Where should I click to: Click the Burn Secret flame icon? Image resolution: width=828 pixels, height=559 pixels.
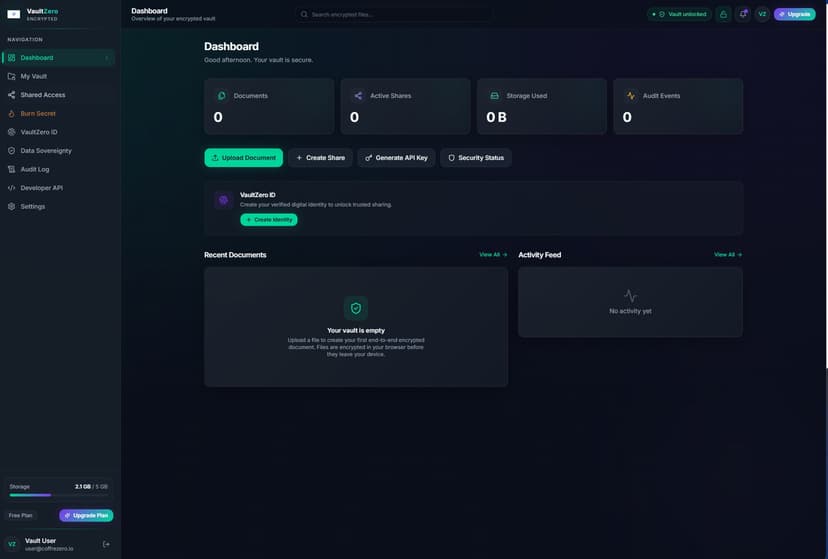[x=12, y=113]
